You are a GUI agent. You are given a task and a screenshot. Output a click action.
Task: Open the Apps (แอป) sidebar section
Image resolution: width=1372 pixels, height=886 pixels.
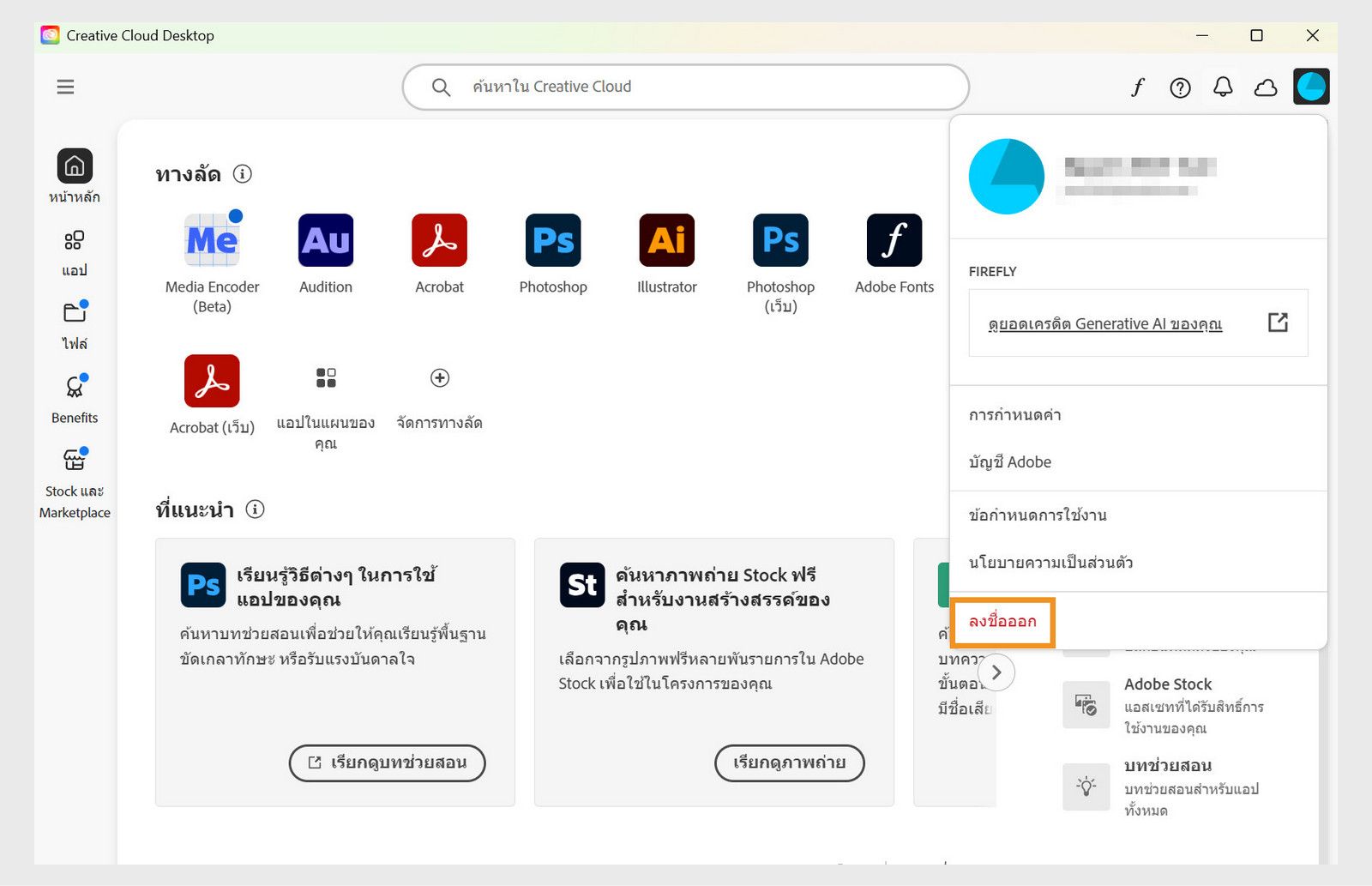(x=75, y=253)
